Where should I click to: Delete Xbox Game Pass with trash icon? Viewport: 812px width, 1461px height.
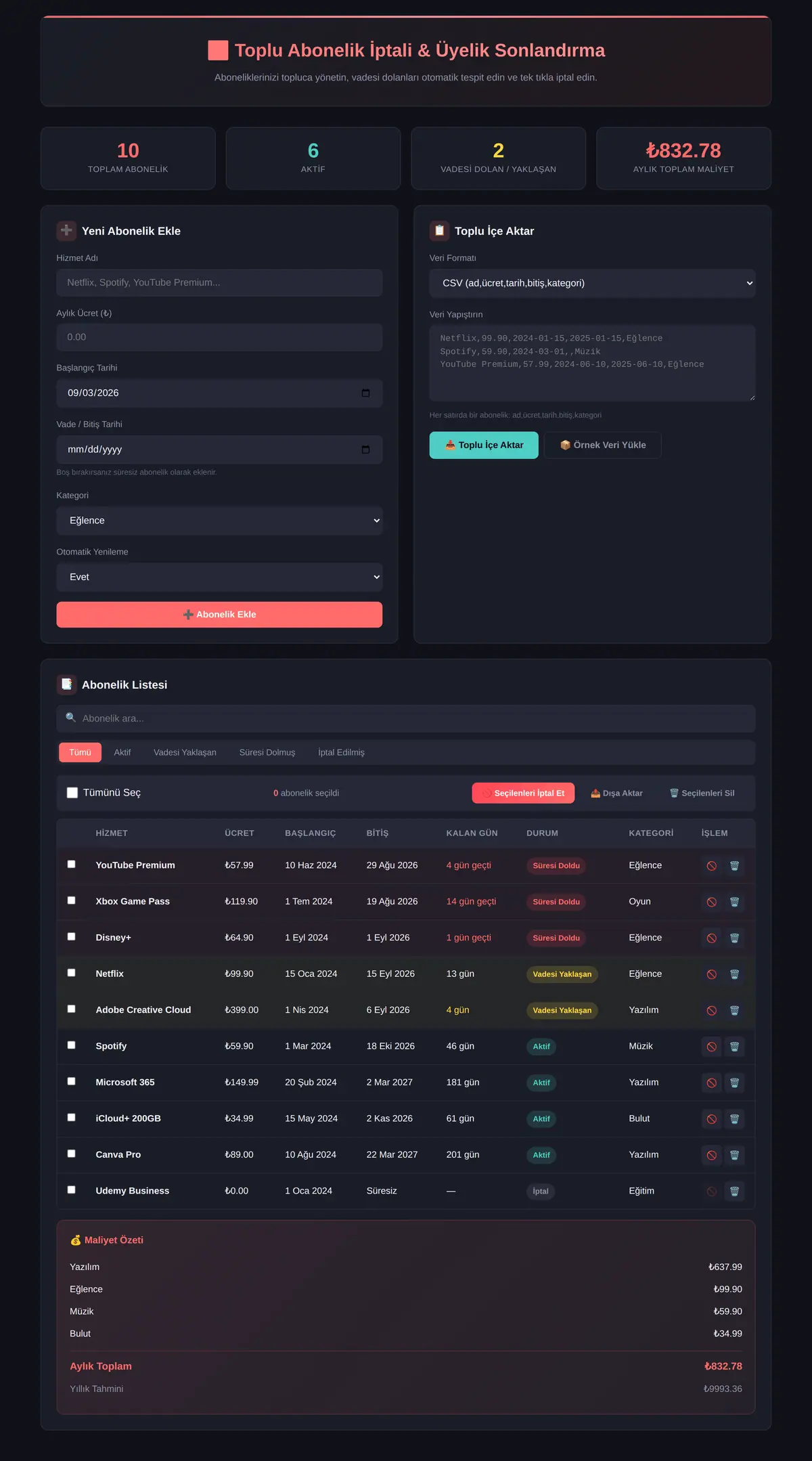point(734,902)
